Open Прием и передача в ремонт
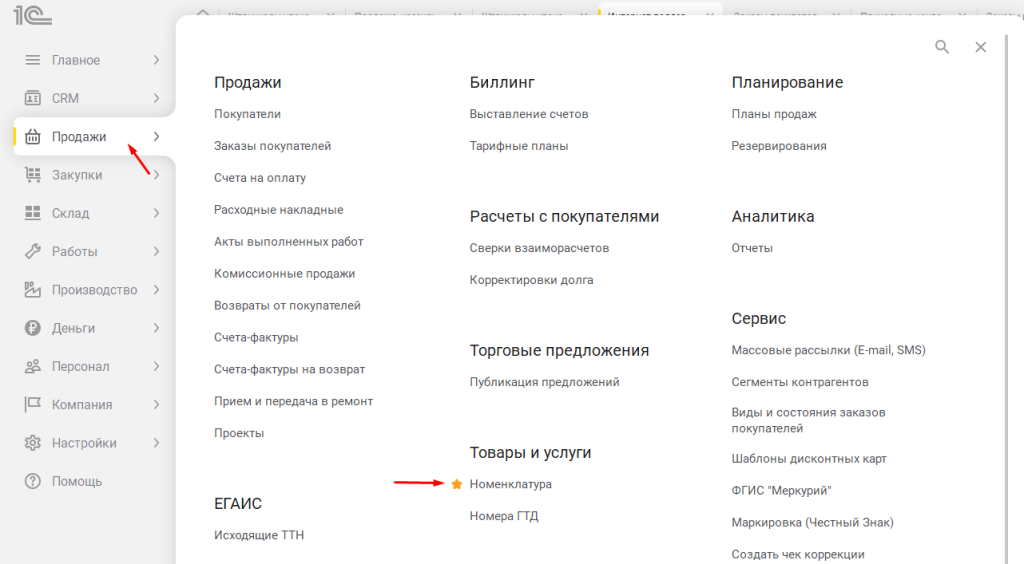1024x564 pixels. 293,401
